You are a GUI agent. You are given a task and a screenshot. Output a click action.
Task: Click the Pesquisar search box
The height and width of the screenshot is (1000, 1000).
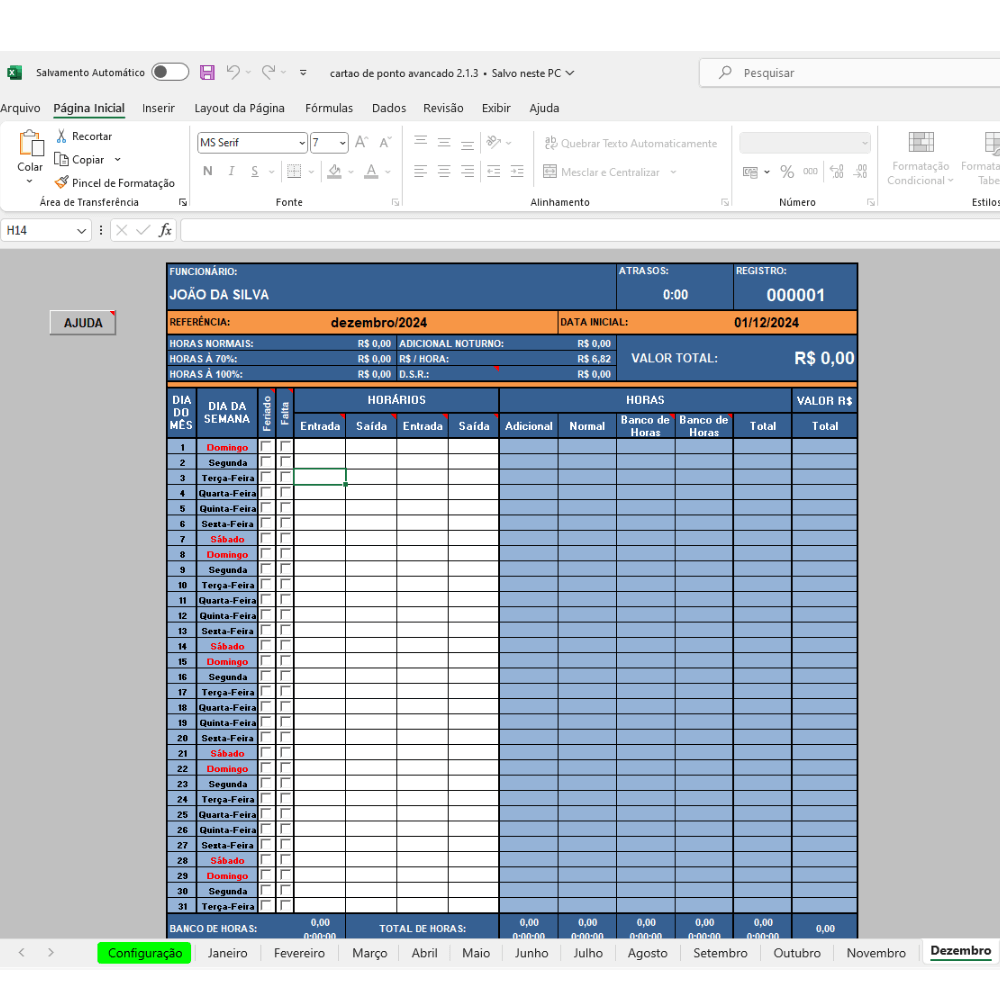[x=849, y=73]
